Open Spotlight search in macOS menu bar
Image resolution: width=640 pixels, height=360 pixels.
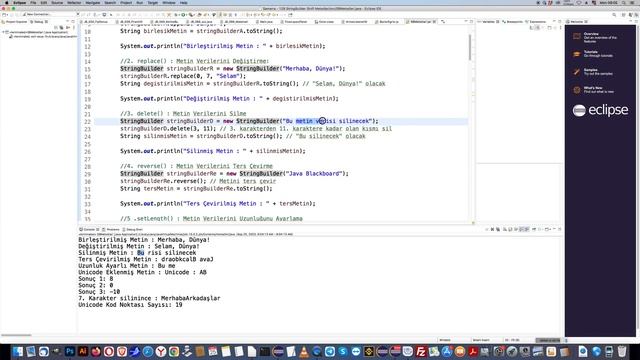click(x=624, y=3)
